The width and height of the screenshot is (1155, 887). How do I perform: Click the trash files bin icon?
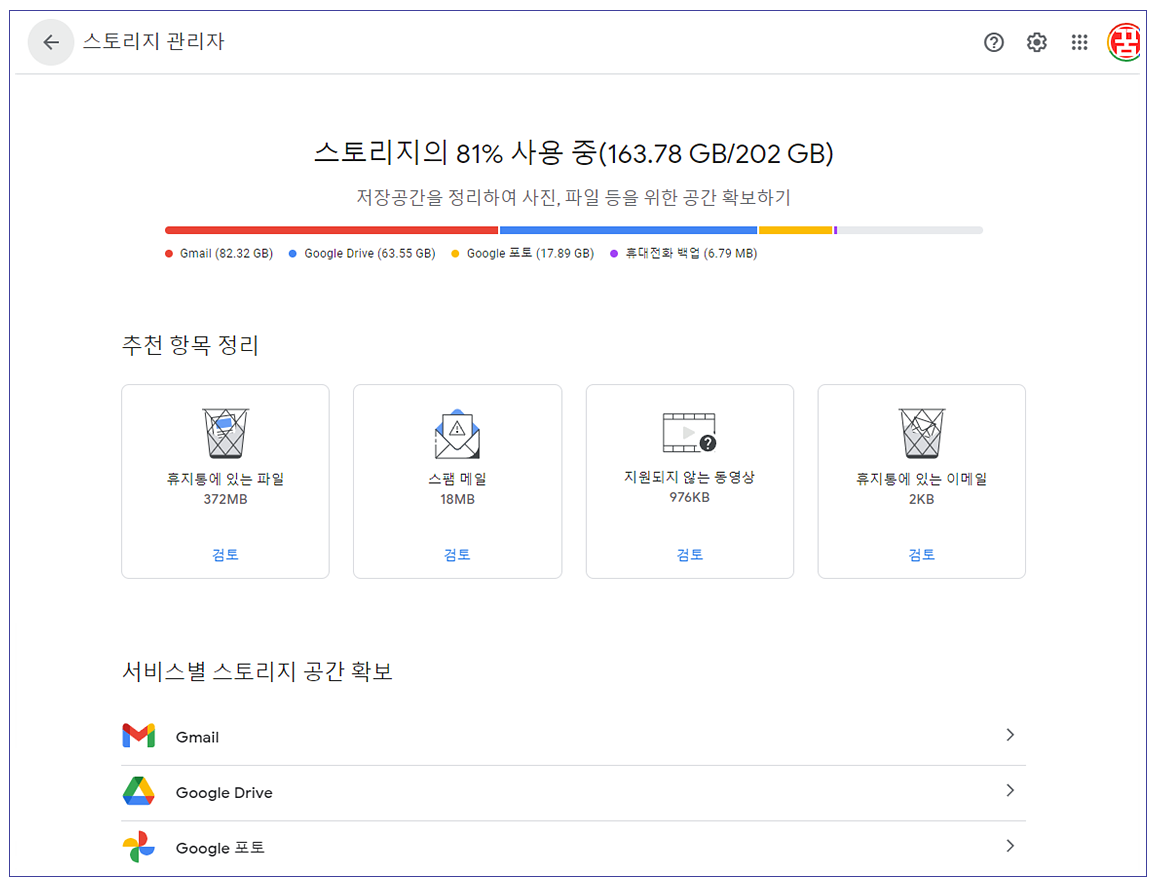point(225,433)
